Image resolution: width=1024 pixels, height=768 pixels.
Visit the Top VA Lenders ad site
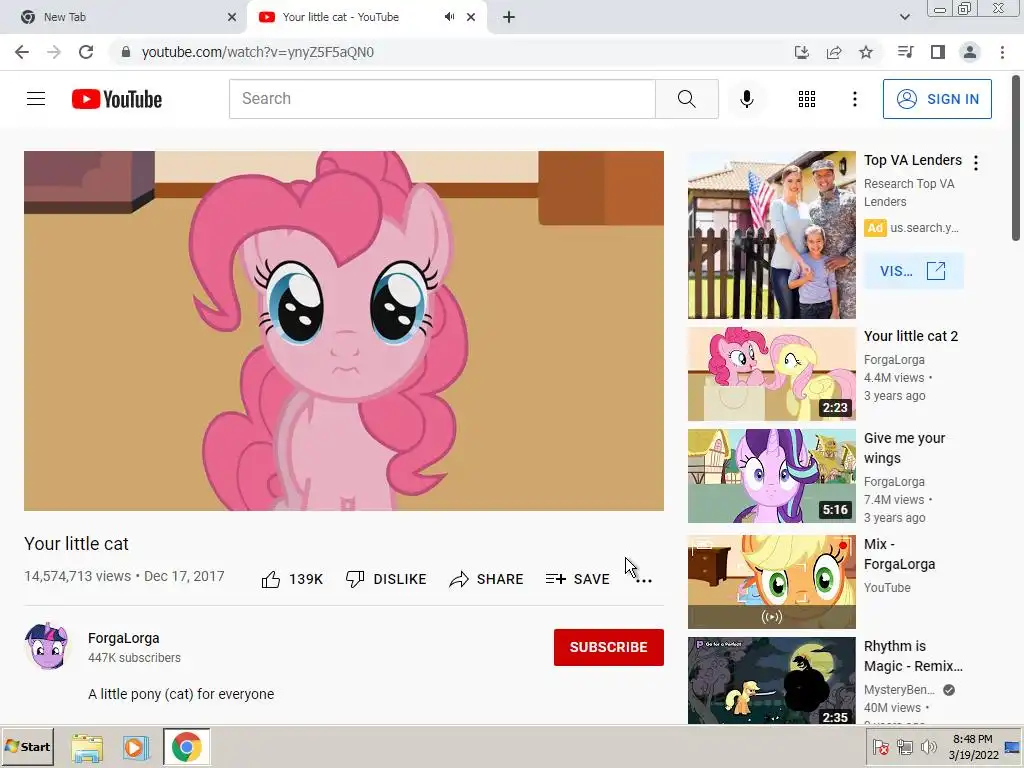point(913,271)
